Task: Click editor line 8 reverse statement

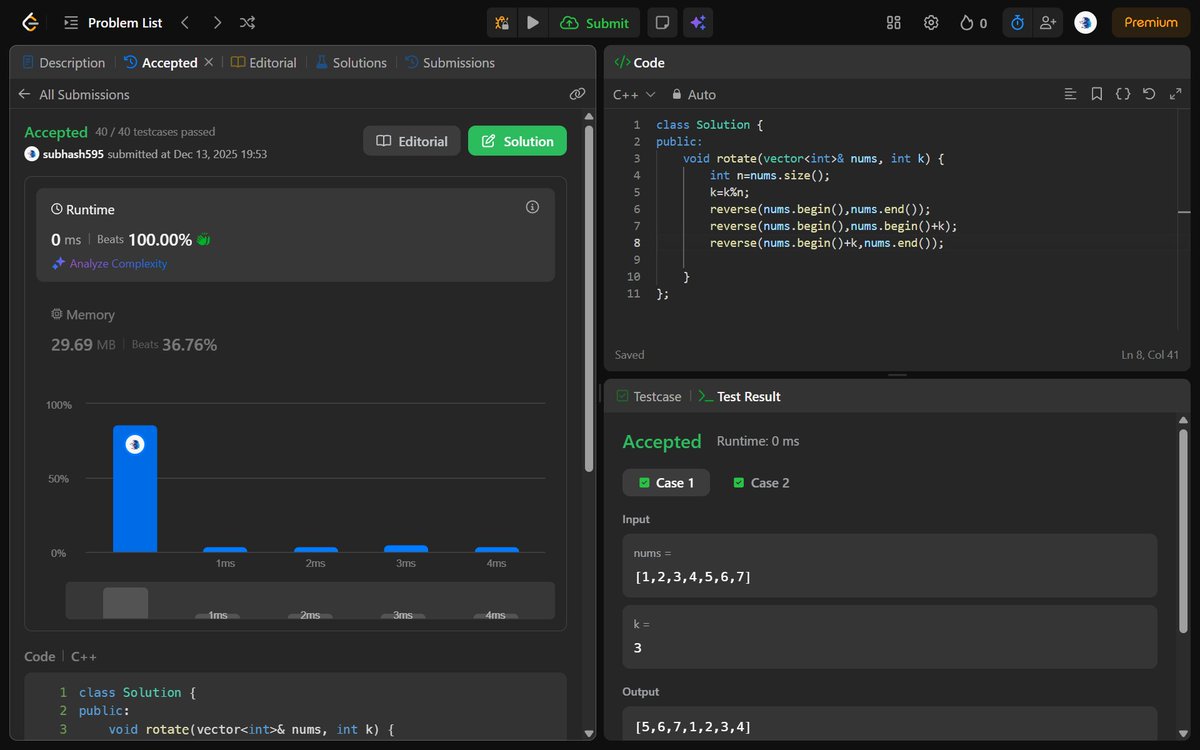Action: (826, 243)
